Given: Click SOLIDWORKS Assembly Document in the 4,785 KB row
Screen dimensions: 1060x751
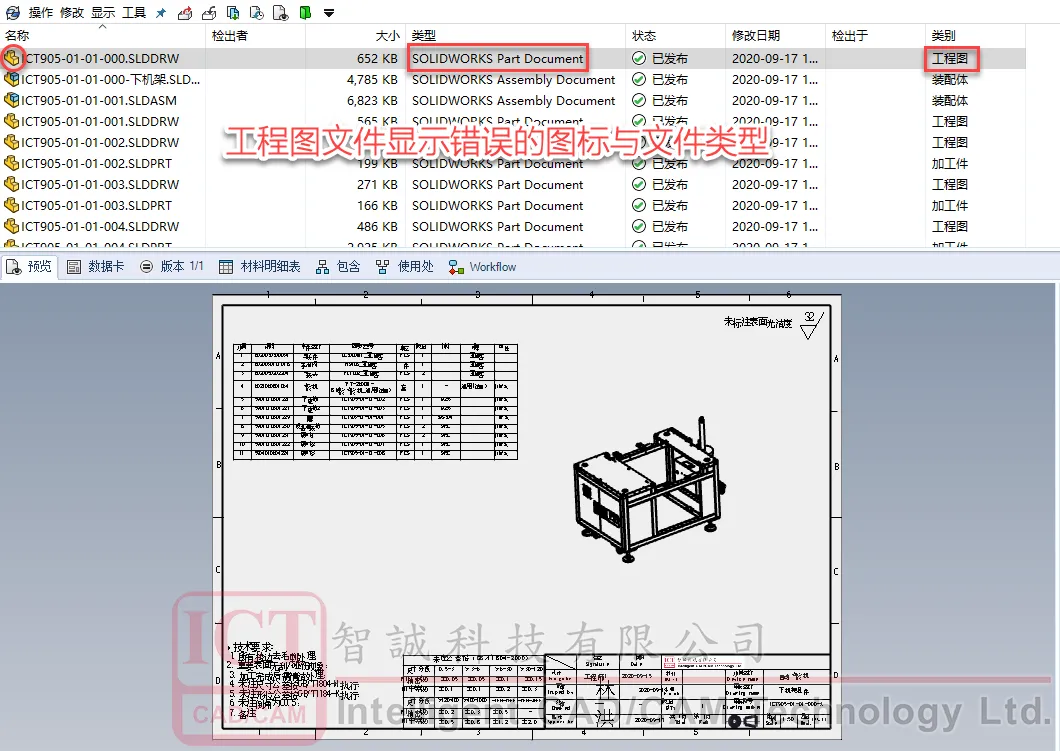Looking at the screenshot, I should click(x=514, y=79).
